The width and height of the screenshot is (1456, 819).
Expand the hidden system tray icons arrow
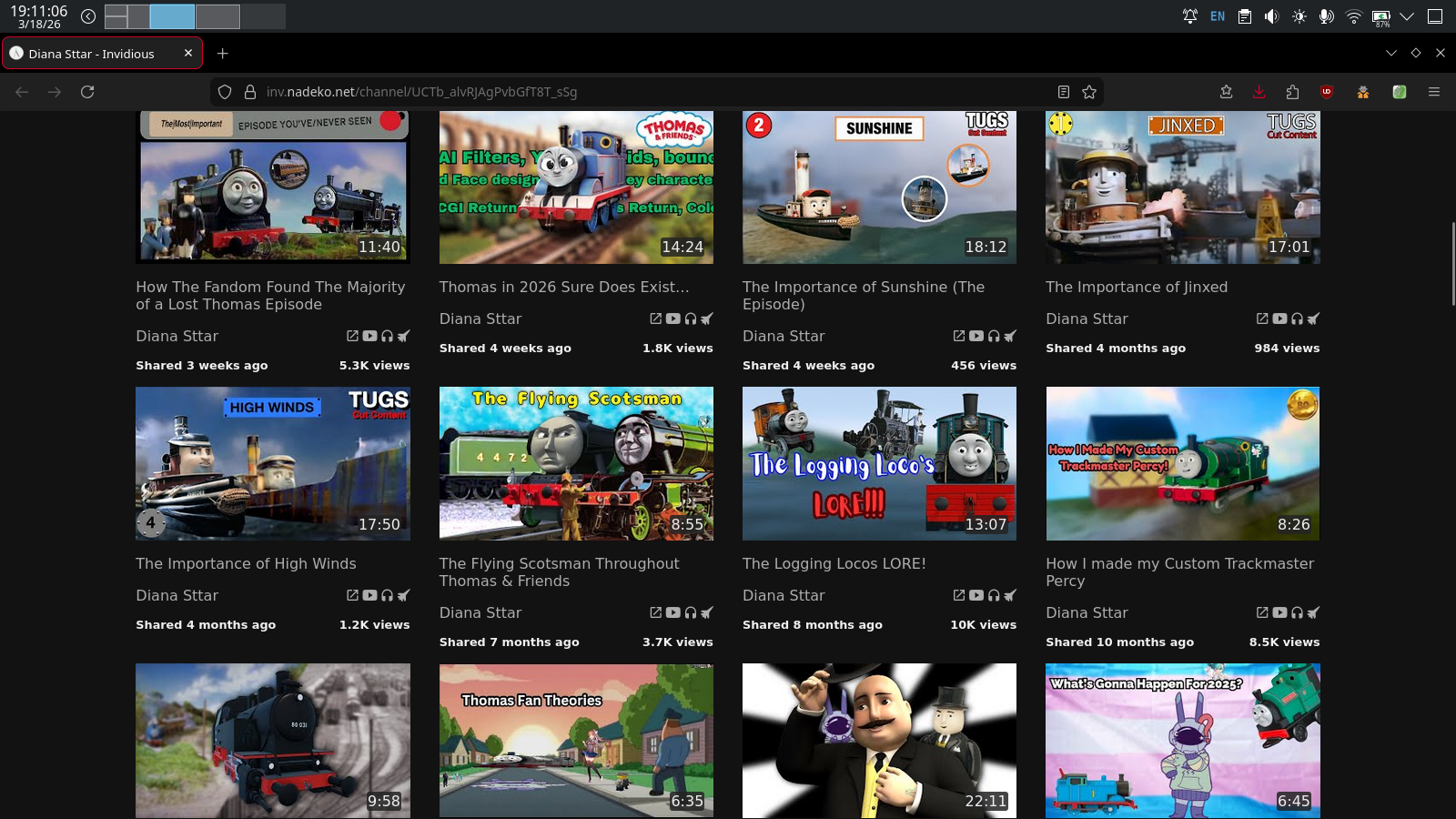pyautogui.click(x=1407, y=16)
